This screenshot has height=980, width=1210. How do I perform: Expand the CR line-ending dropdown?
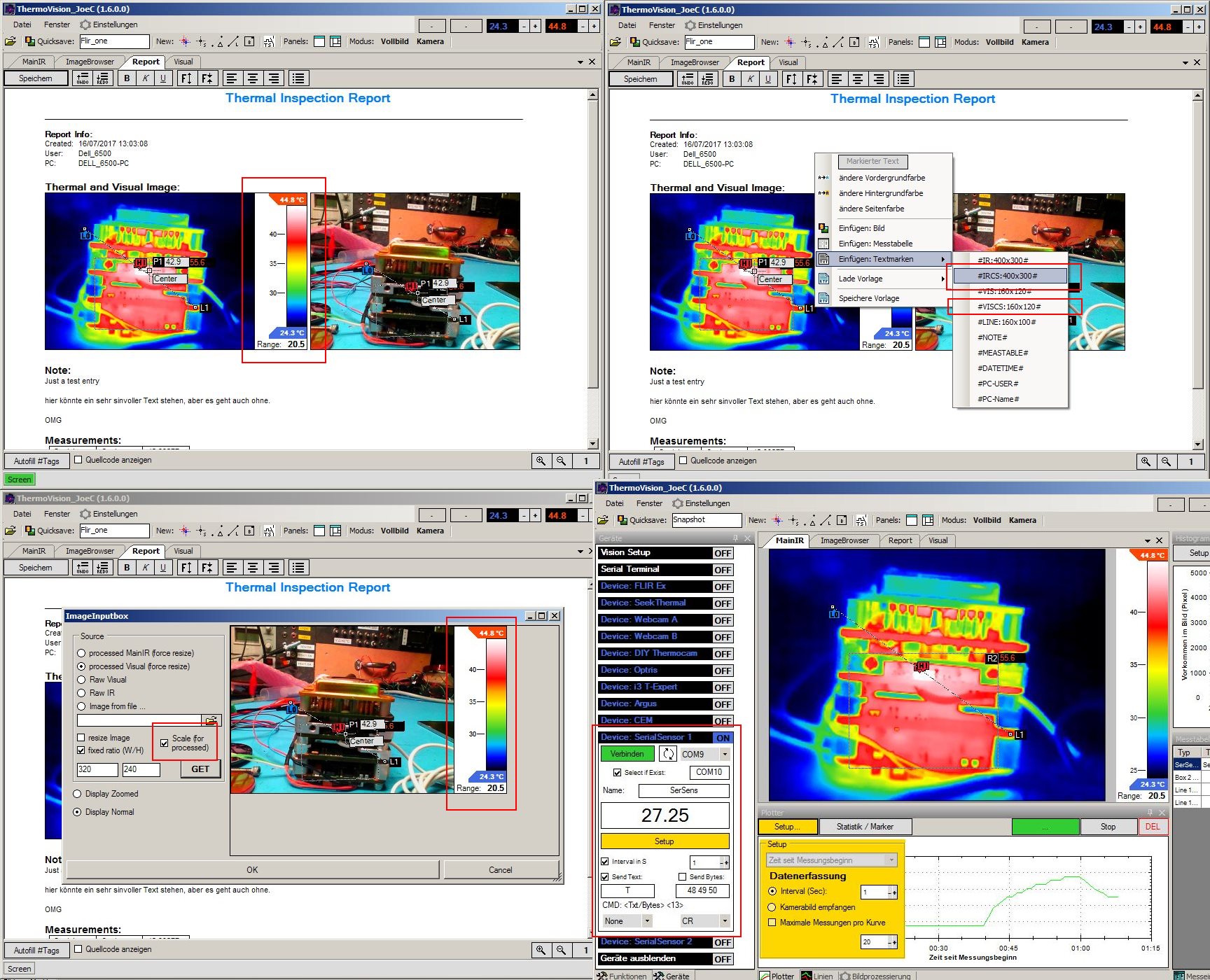click(x=725, y=921)
